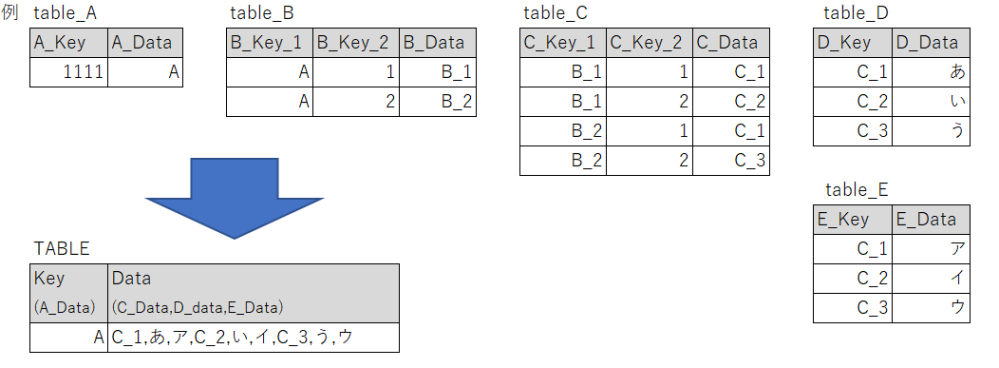Click the cell containing 1111
Viewport: 999px width, 368px height.
pos(69,73)
